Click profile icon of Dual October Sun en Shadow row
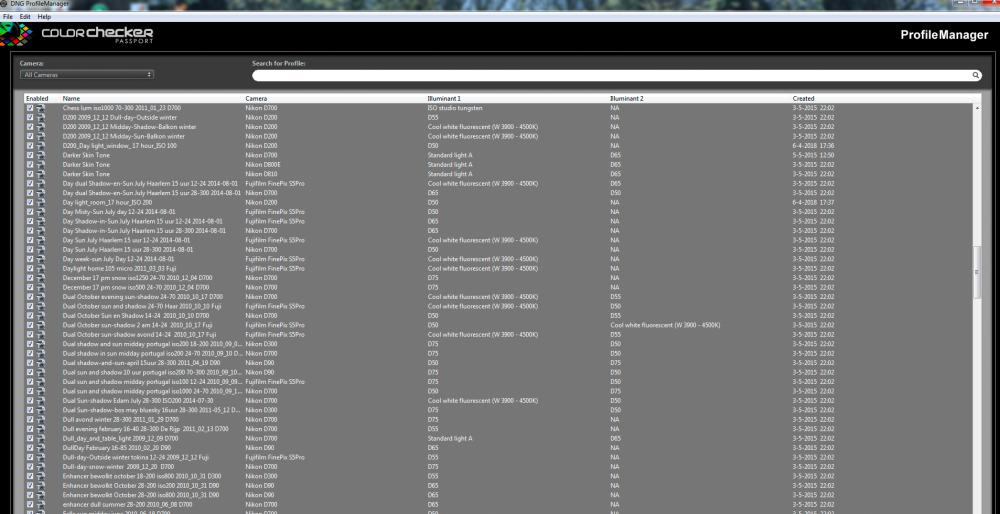The image size is (1000, 514). [x=41, y=316]
